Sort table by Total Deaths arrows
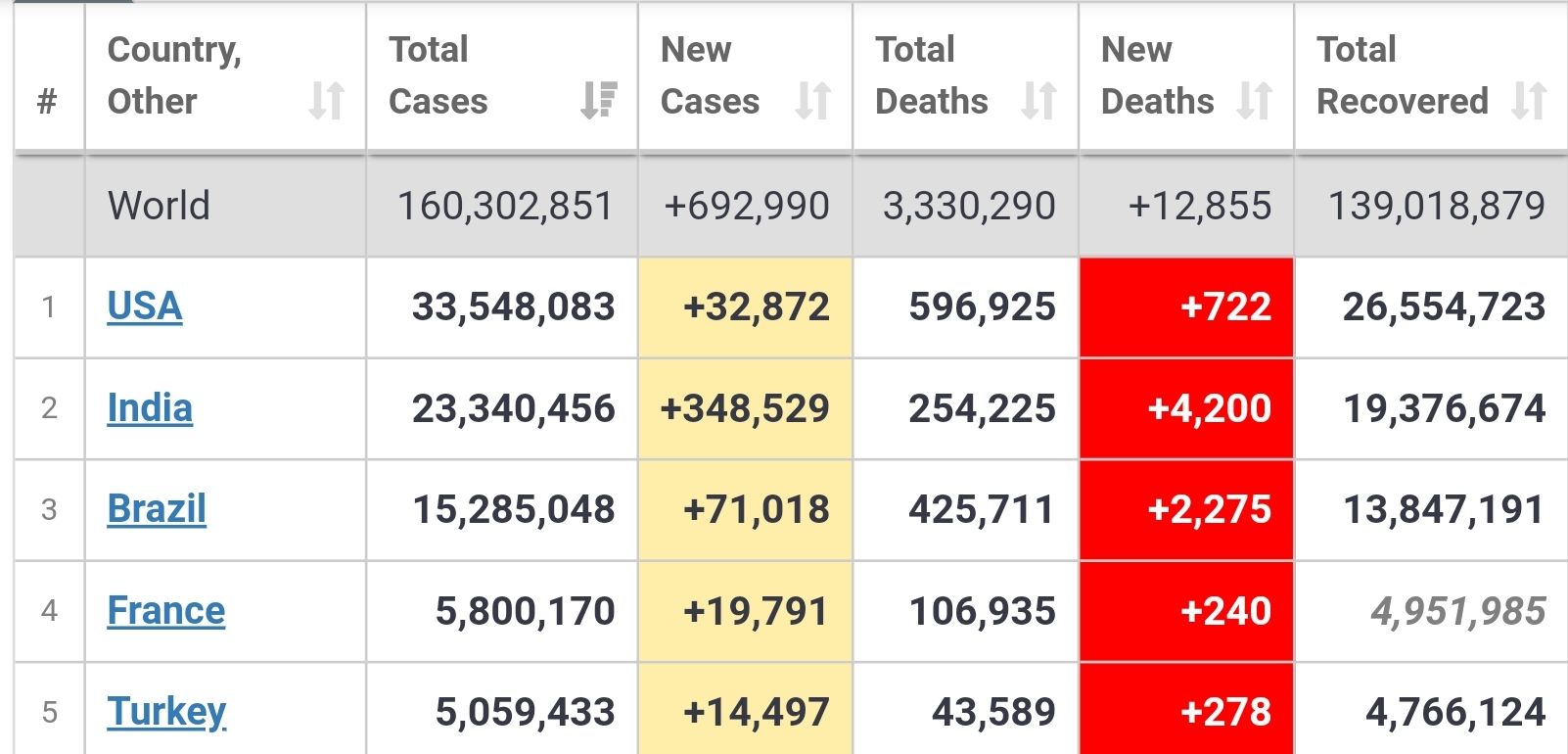The width and height of the screenshot is (1568, 754). [x=1038, y=101]
